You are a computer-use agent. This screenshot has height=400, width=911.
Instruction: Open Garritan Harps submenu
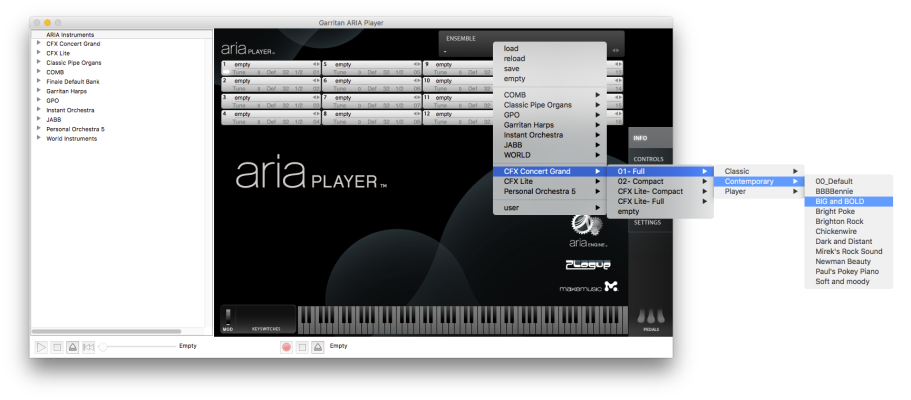click(550, 125)
